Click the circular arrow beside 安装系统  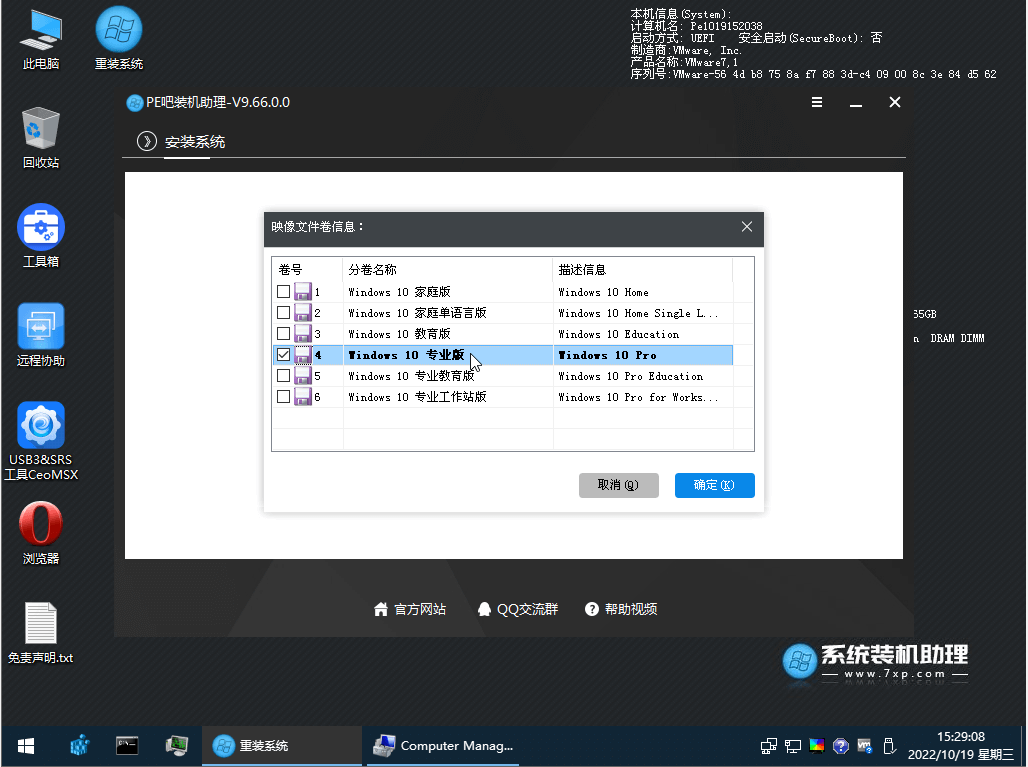(147, 141)
